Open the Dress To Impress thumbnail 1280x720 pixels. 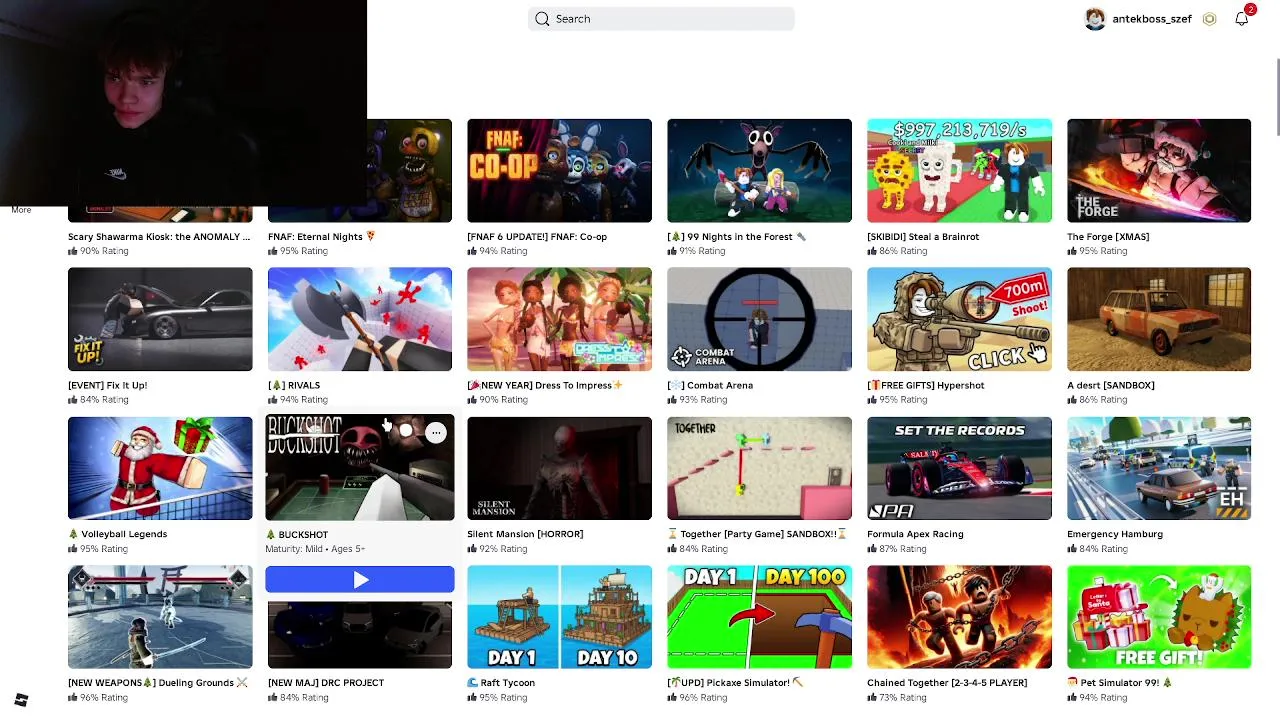(559, 319)
